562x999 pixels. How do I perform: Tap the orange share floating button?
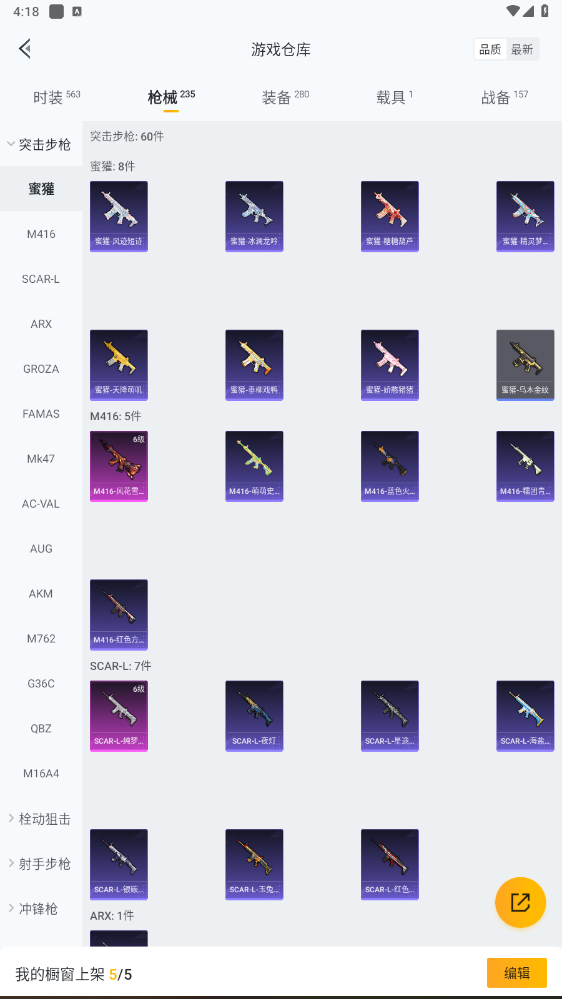(x=520, y=902)
